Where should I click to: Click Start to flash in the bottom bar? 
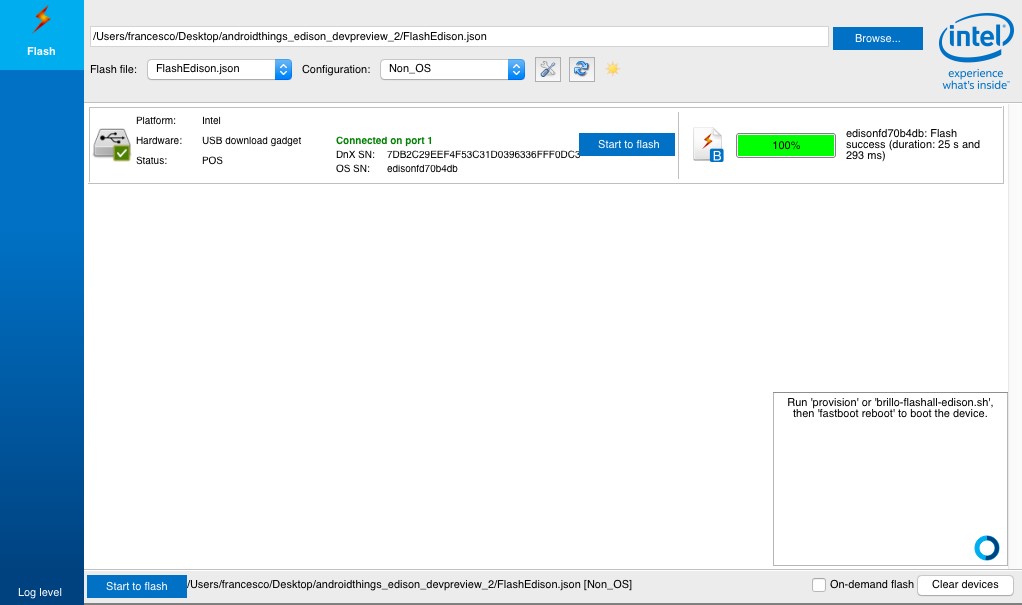tap(137, 586)
